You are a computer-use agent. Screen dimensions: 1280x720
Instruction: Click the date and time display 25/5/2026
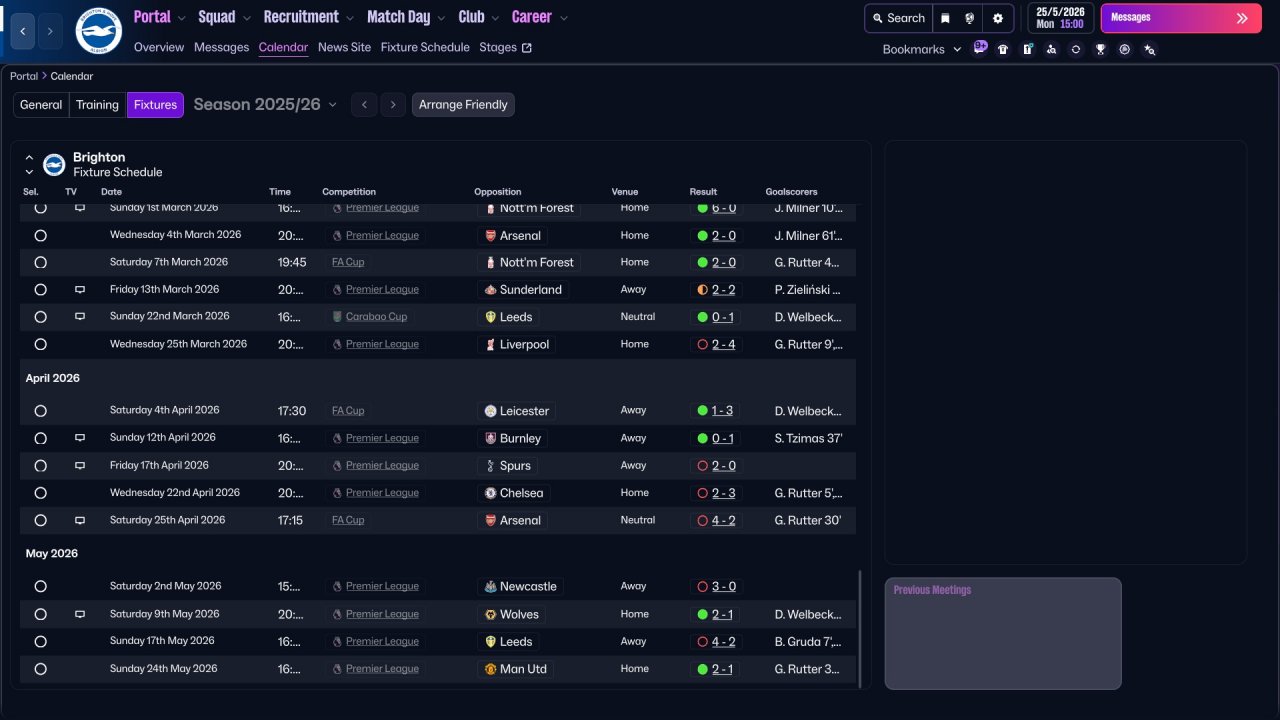1060,18
